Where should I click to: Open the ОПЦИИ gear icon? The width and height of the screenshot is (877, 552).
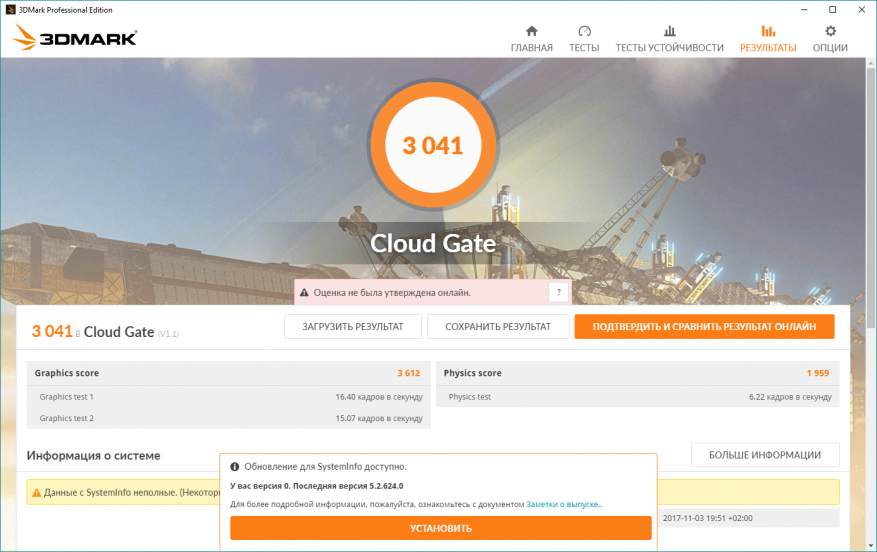pyautogui.click(x=830, y=31)
